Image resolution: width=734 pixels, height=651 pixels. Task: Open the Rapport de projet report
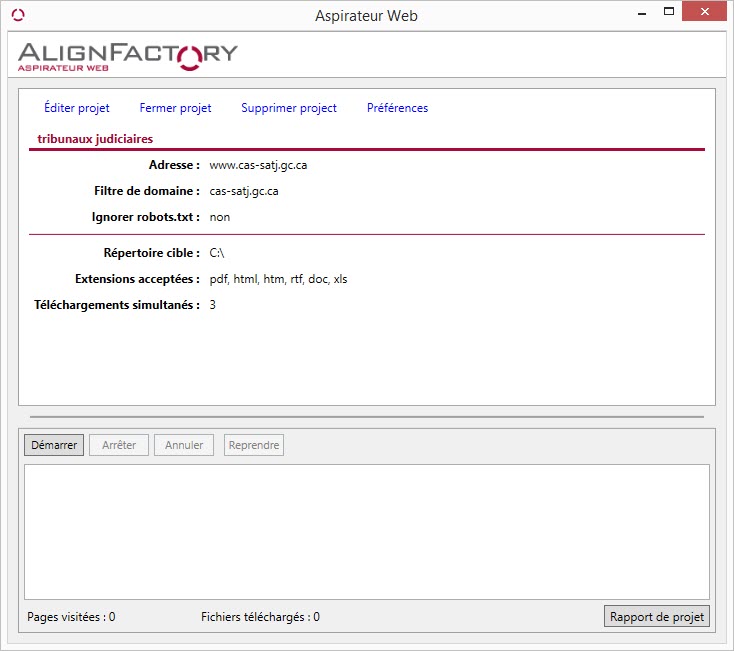pyautogui.click(x=657, y=617)
